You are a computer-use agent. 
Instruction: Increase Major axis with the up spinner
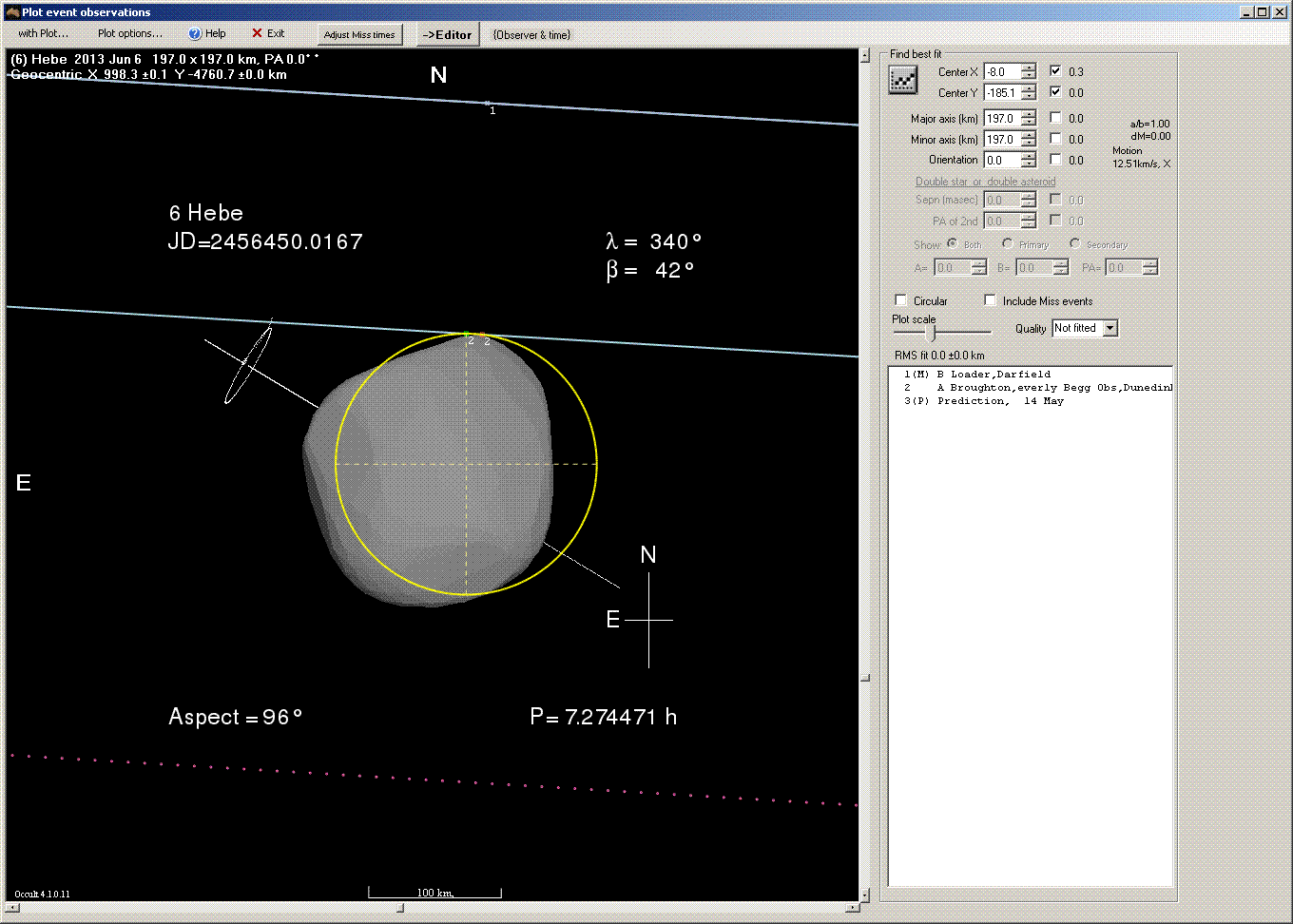[1029, 114]
